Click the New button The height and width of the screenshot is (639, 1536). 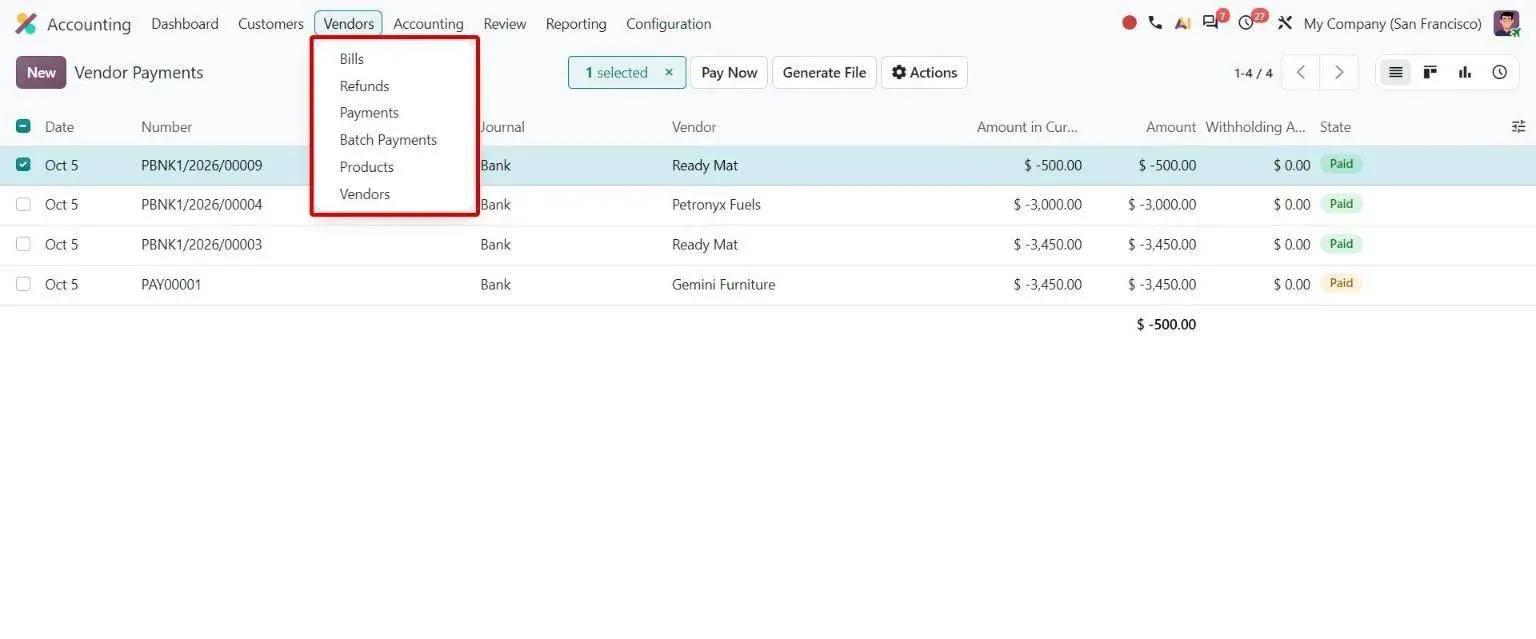click(41, 72)
